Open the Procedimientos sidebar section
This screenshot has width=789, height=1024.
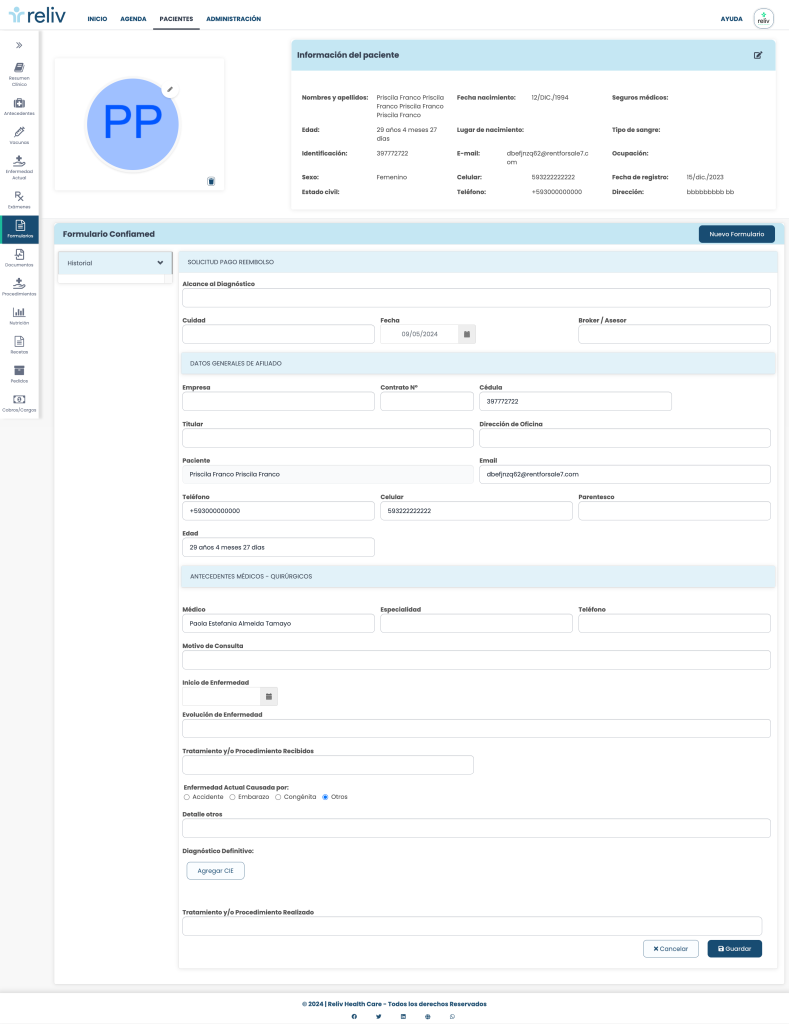tap(19, 284)
